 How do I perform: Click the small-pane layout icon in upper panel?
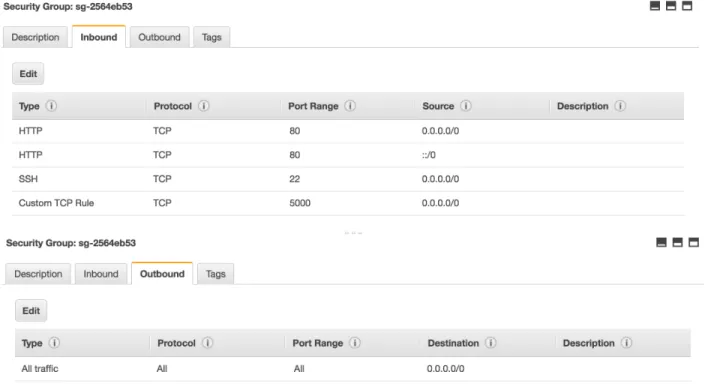[x=655, y=6]
